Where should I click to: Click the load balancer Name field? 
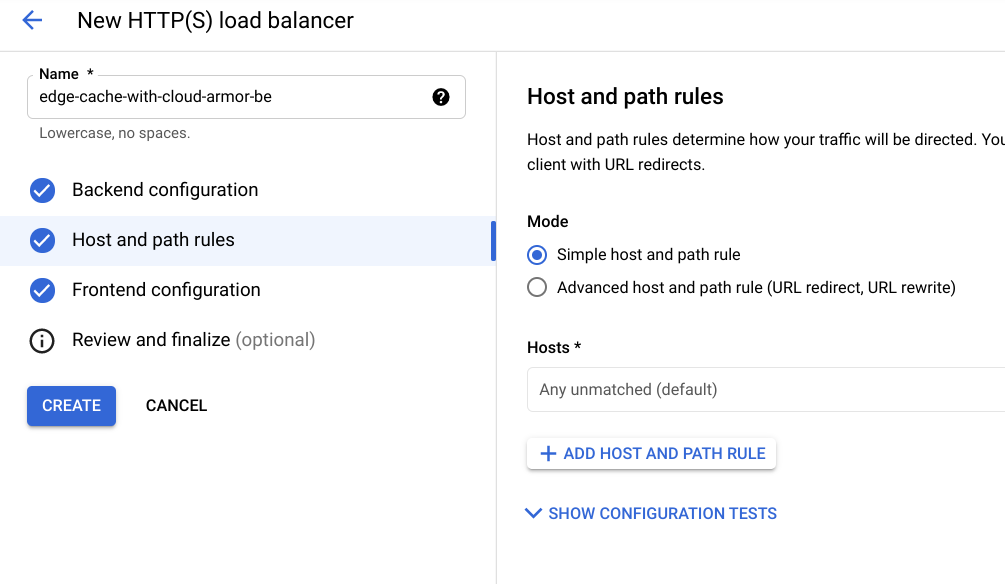pos(230,97)
